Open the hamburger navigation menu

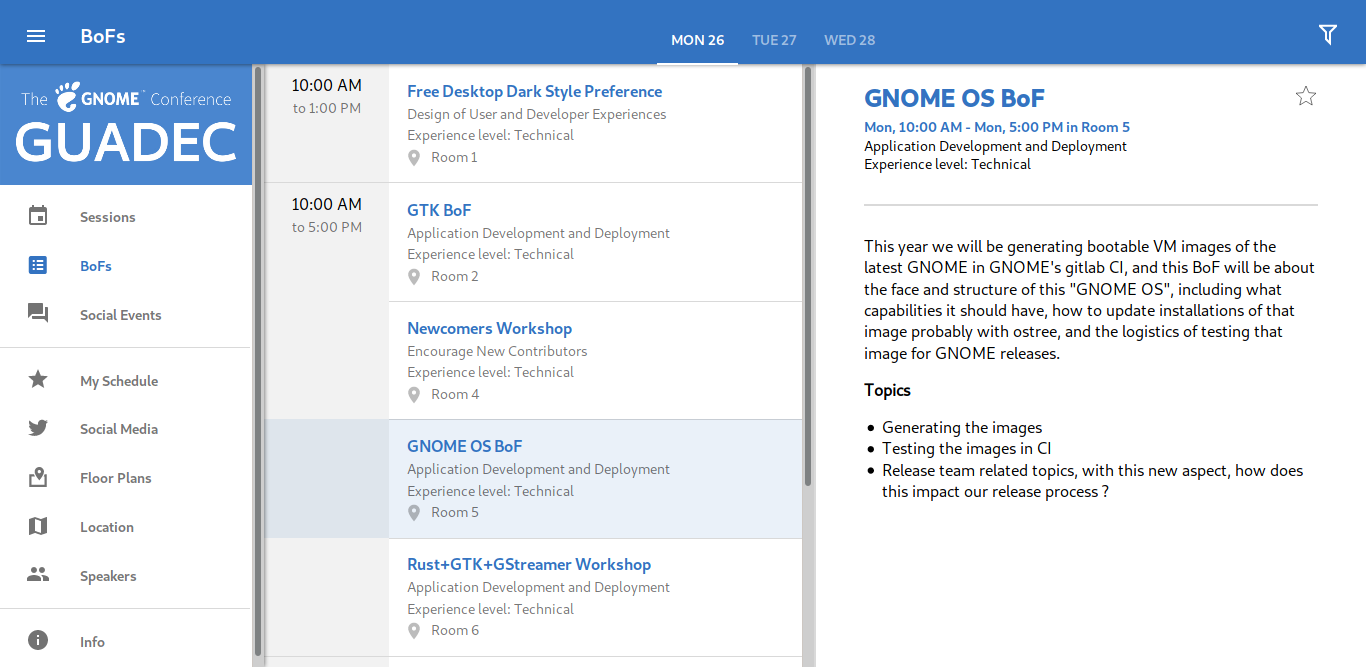(36, 36)
